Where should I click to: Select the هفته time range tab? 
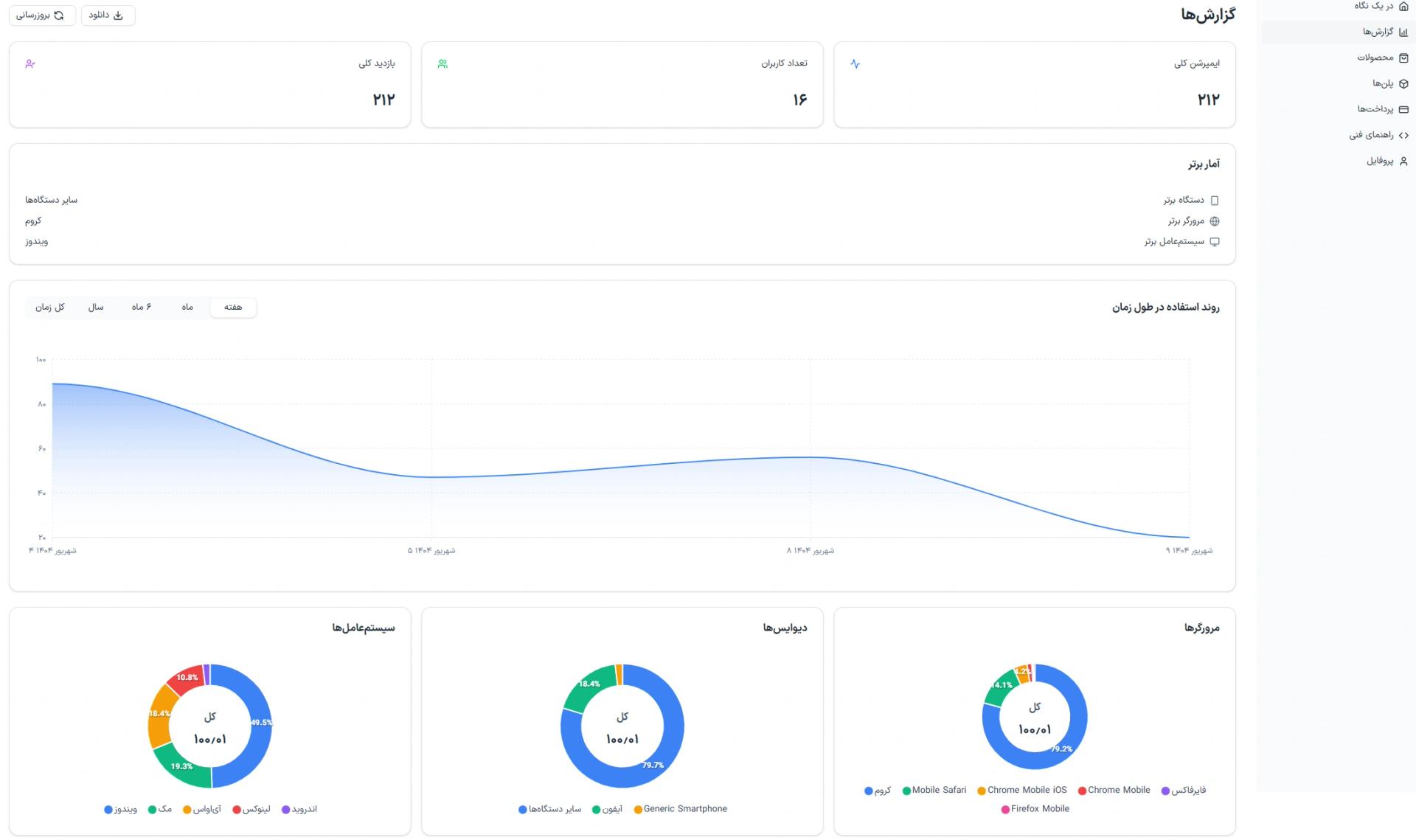point(233,307)
